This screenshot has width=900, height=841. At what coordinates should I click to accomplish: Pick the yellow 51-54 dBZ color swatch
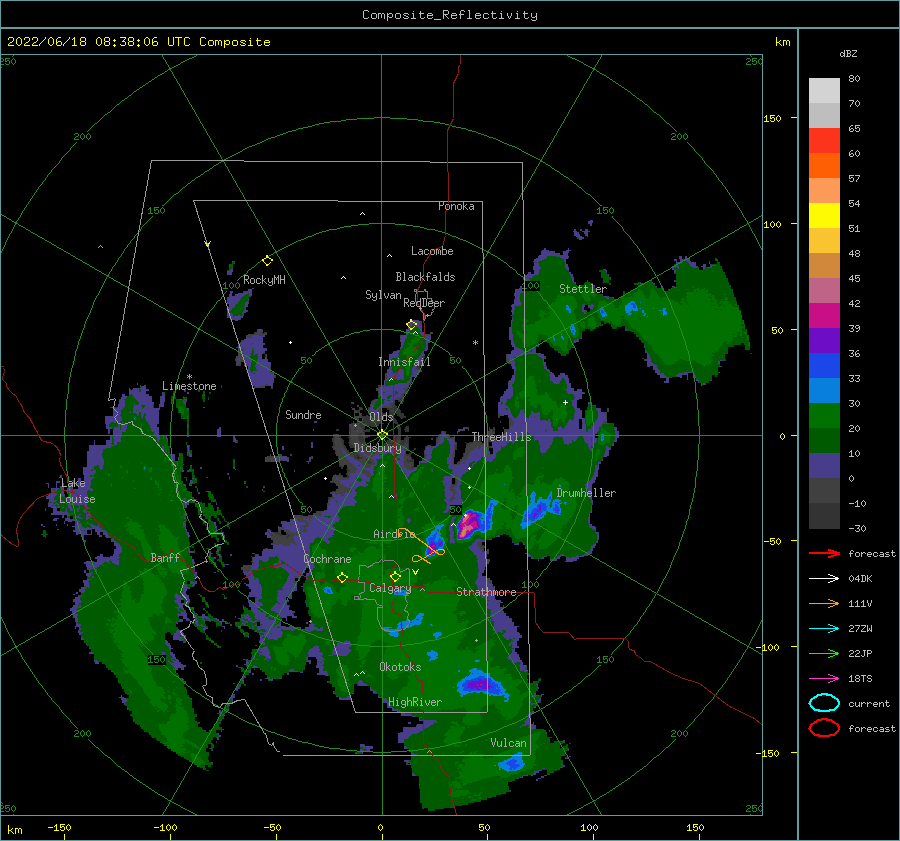point(824,216)
